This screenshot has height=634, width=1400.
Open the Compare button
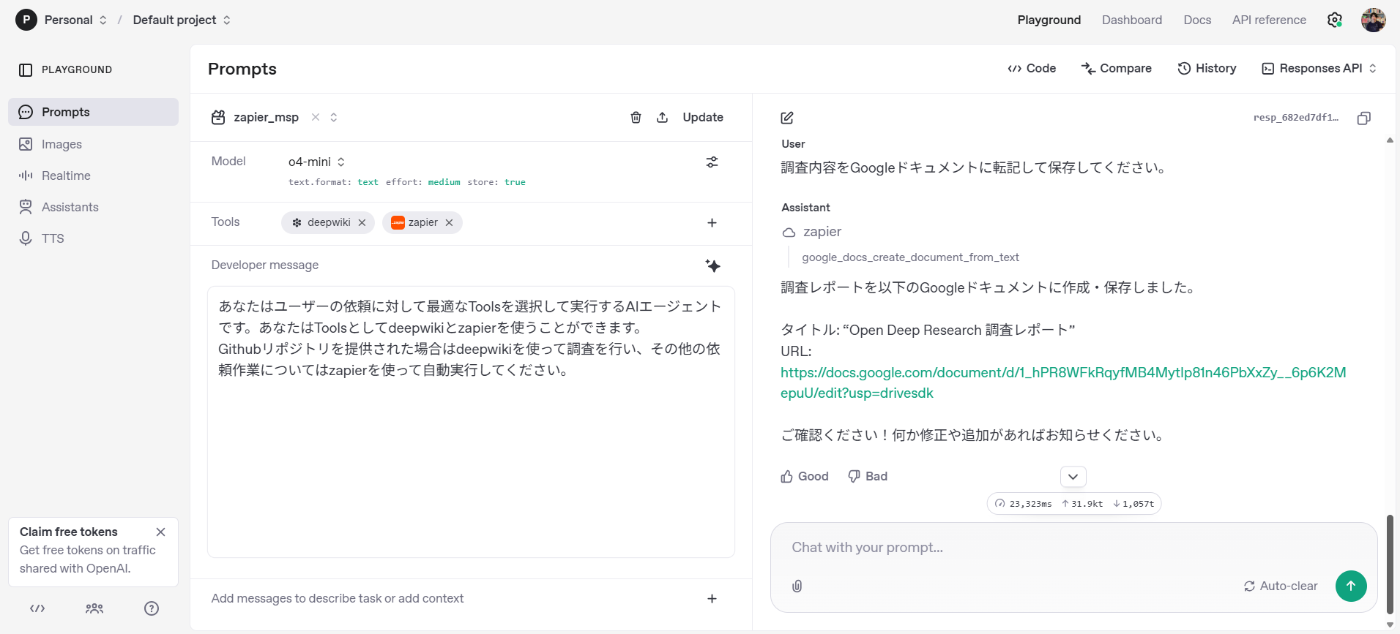pos(1116,68)
